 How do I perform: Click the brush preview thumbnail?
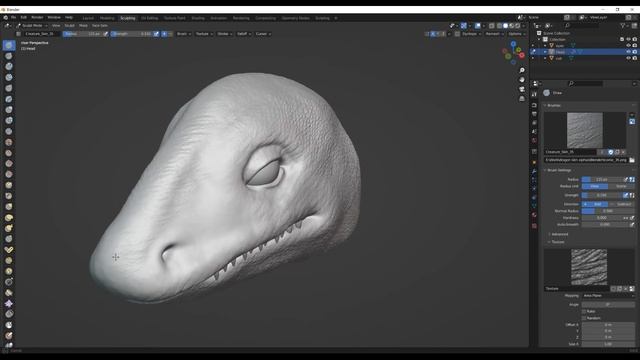[x=585, y=131]
